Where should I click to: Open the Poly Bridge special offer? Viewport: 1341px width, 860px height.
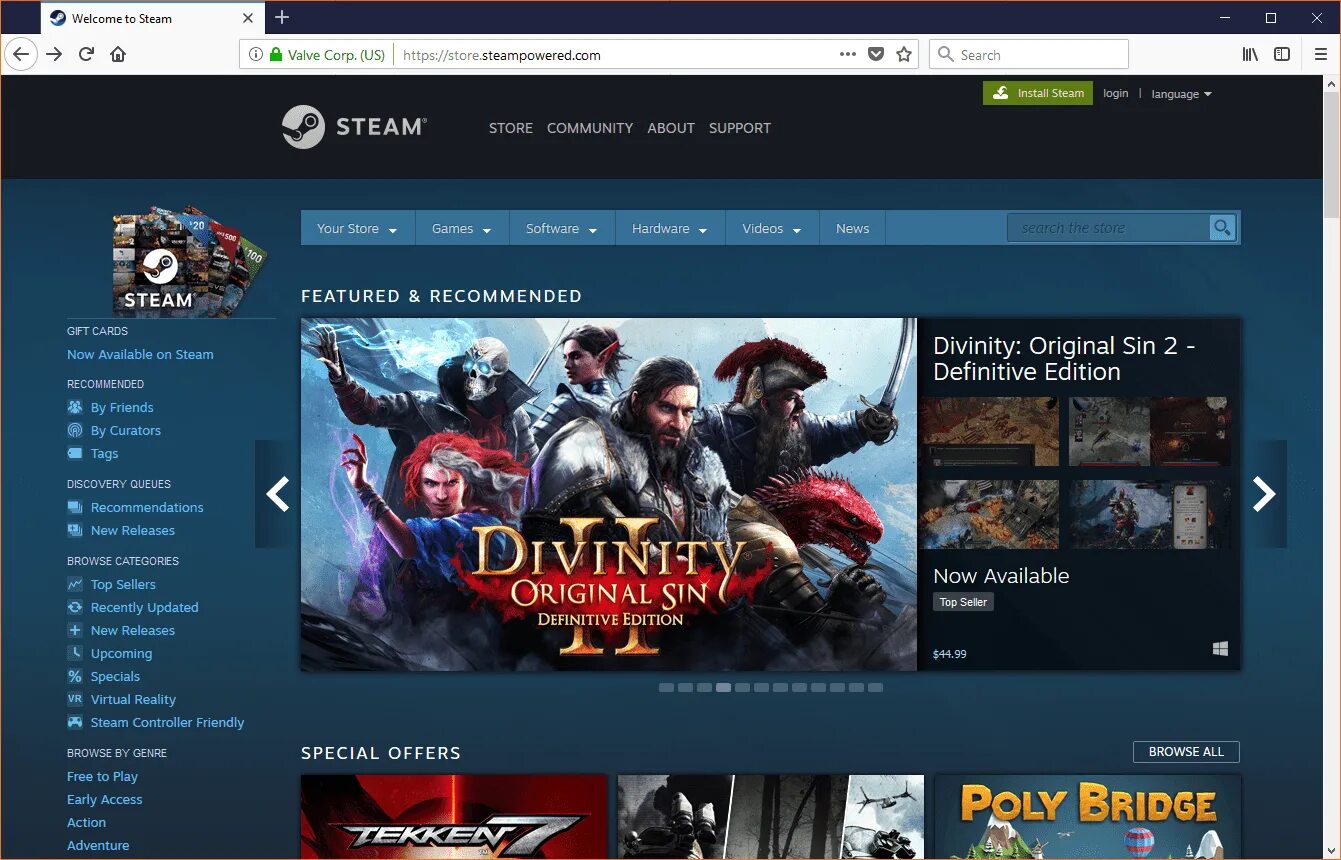coord(1088,816)
